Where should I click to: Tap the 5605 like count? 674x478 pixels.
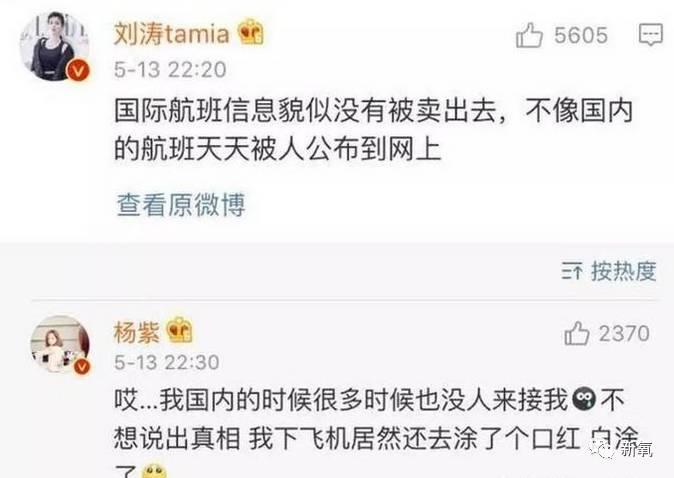581,35
